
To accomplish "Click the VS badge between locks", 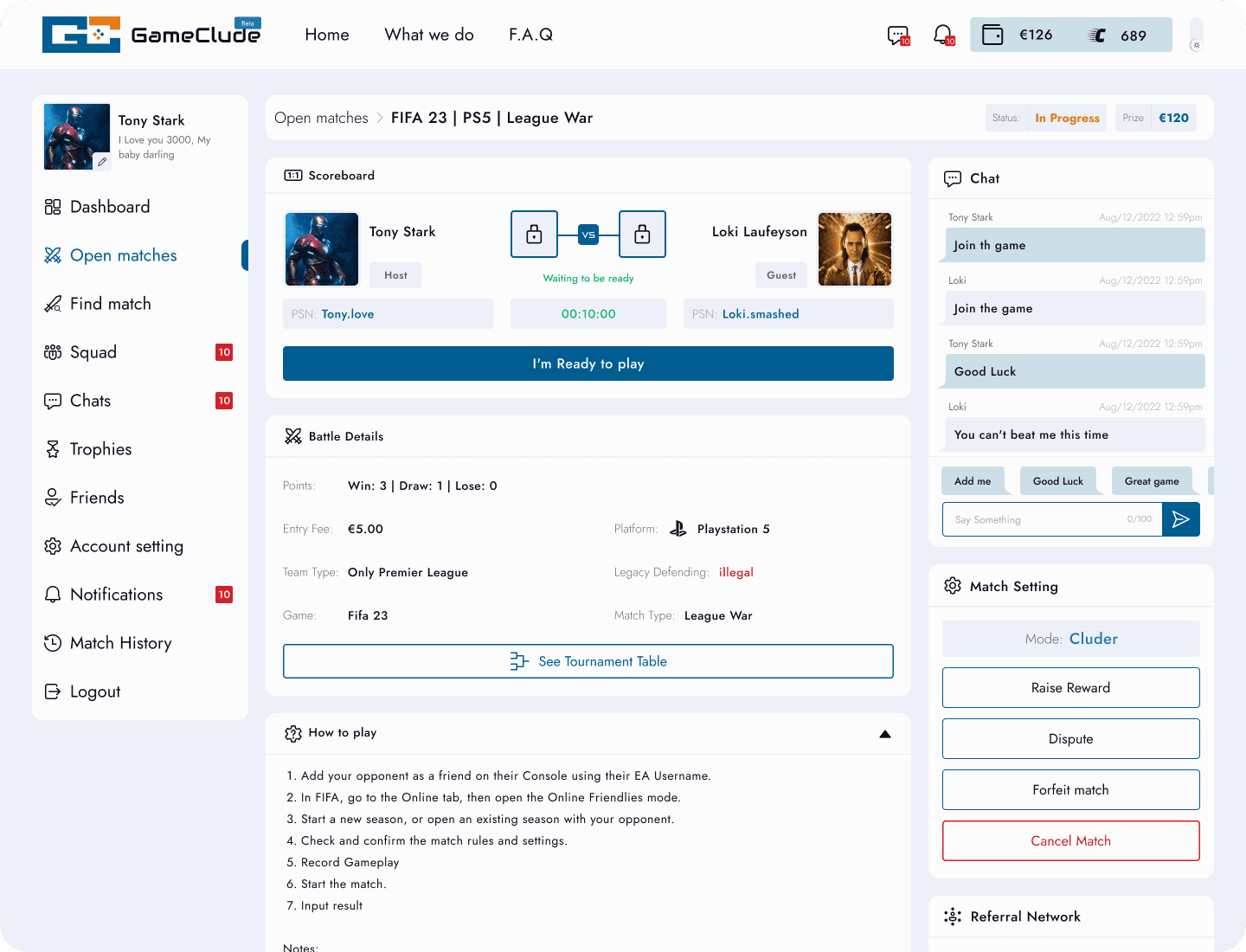I will (x=588, y=235).
